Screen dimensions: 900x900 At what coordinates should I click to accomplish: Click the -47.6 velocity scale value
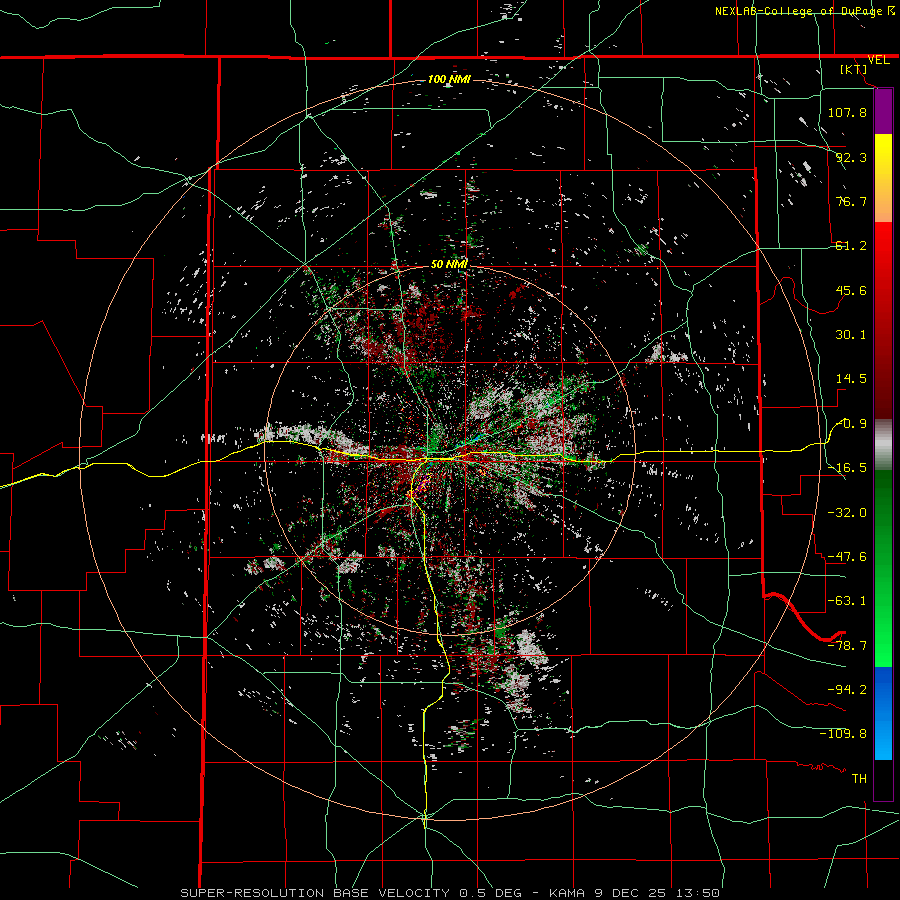pos(847,557)
